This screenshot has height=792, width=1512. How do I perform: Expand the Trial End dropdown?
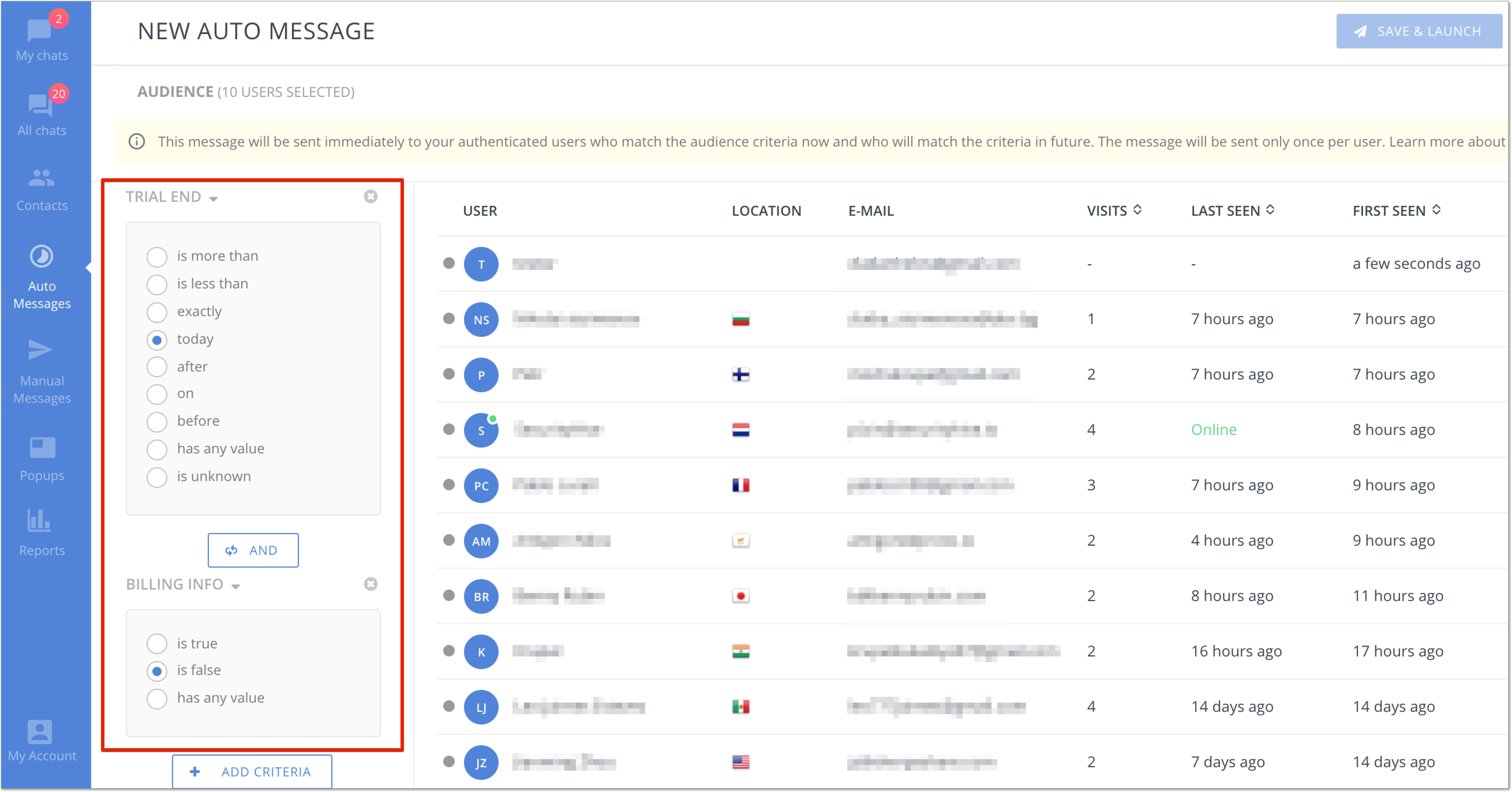(x=171, y=197)
